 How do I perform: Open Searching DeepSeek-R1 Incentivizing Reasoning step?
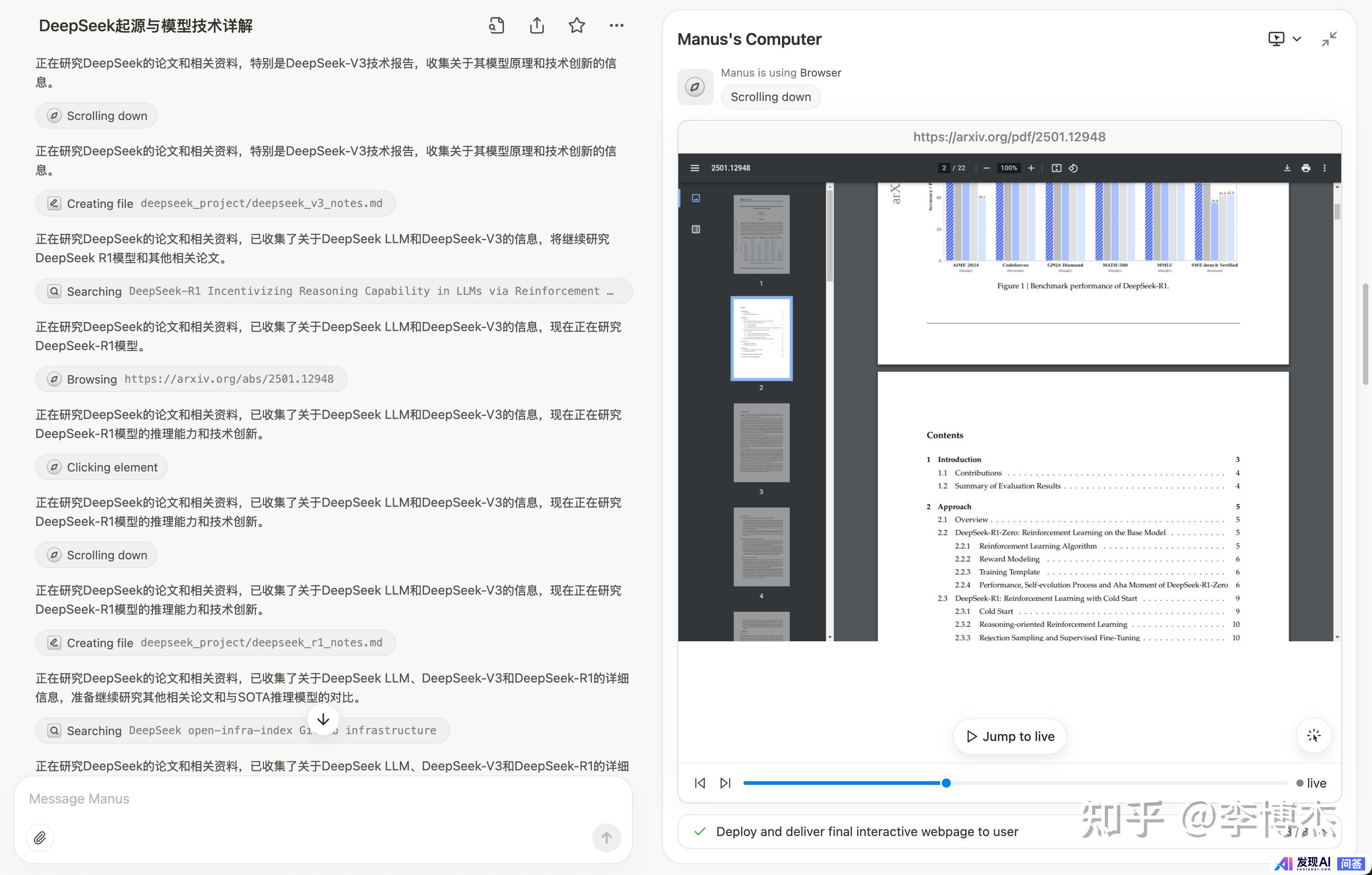(333, 291)
